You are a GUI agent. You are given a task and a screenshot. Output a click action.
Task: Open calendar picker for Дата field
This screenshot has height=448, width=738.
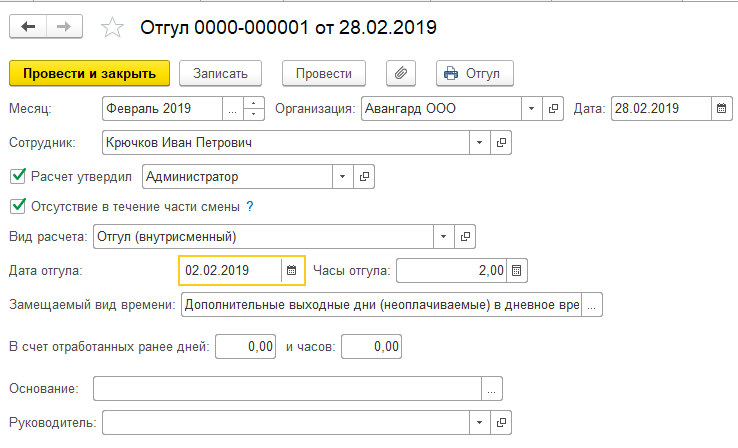tap(720, 108)
